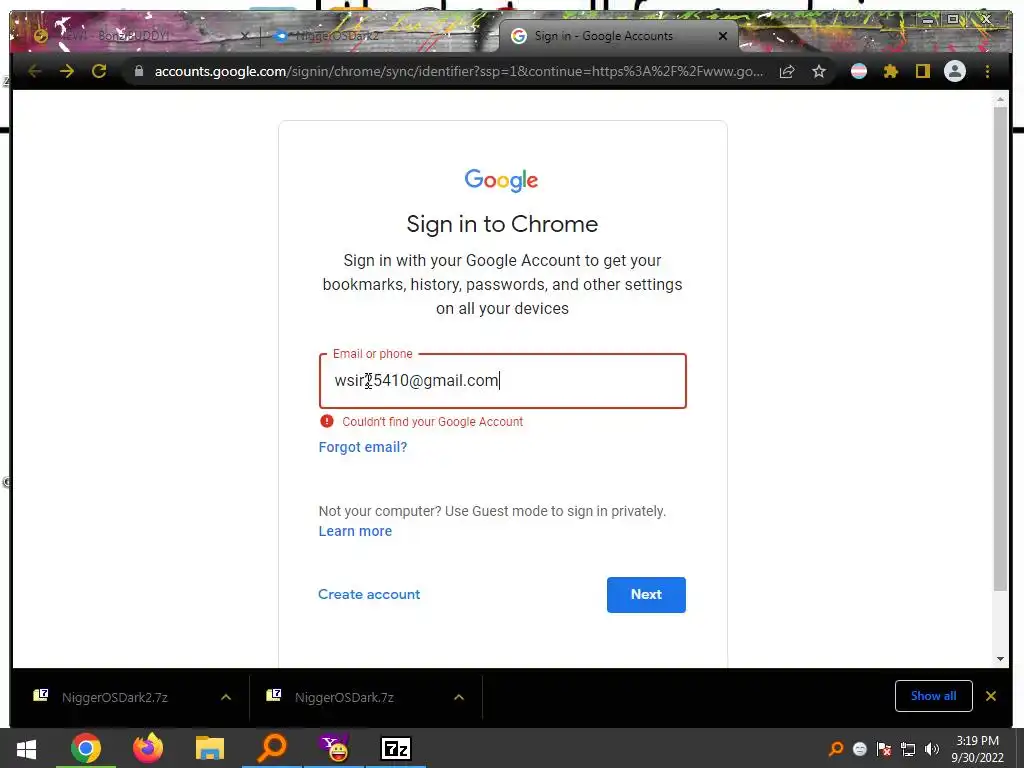The height and width of the screenshot is (768, 1024).
Task: Open the taskbar clock showing 3:19 PM
Action: tap(977, 749)
